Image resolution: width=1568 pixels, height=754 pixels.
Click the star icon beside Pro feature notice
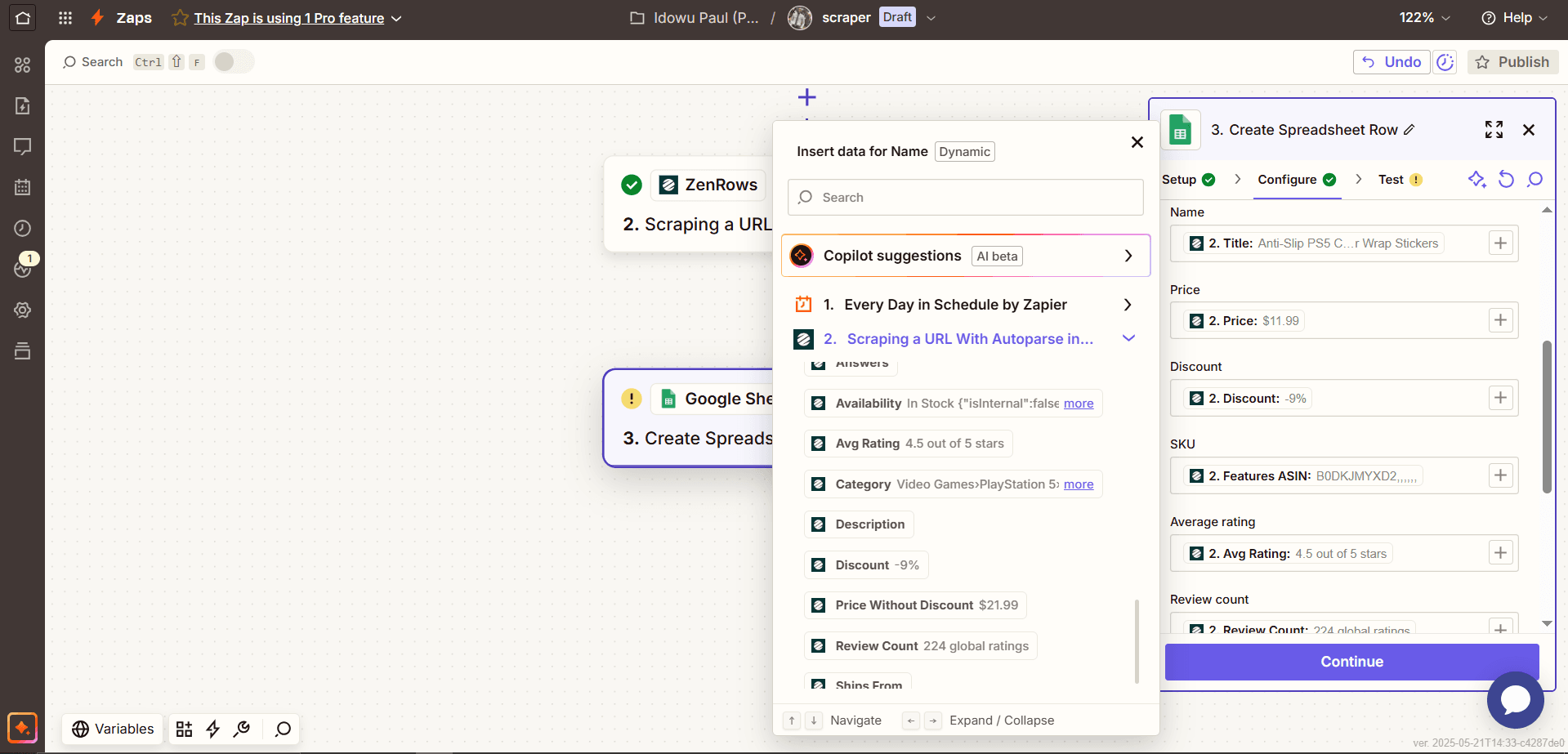click(180, 18)
